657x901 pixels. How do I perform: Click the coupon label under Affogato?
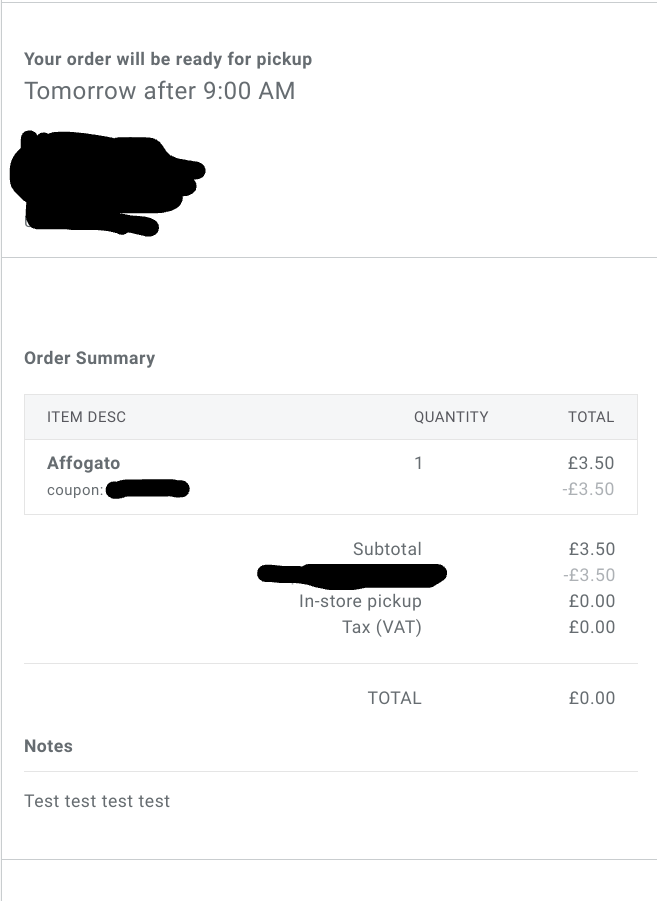(x=74, y=490)
